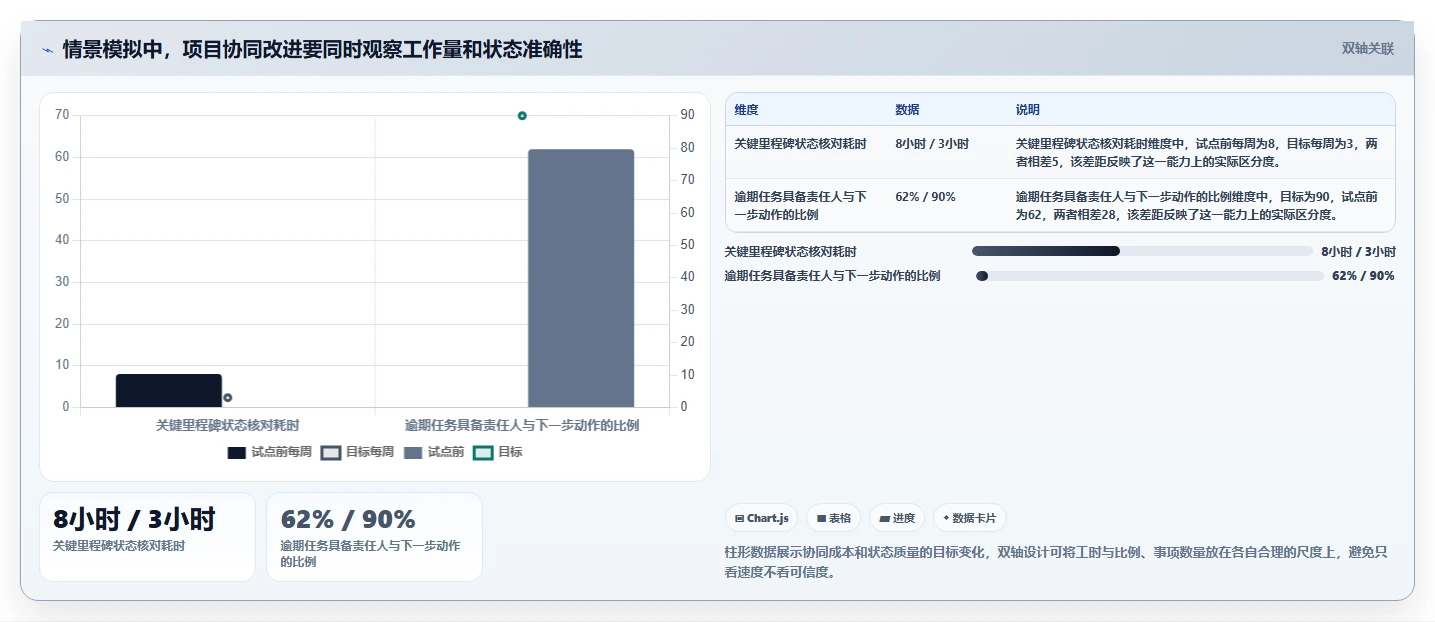Toggle the 目标每周 legend item

(357, 452)
